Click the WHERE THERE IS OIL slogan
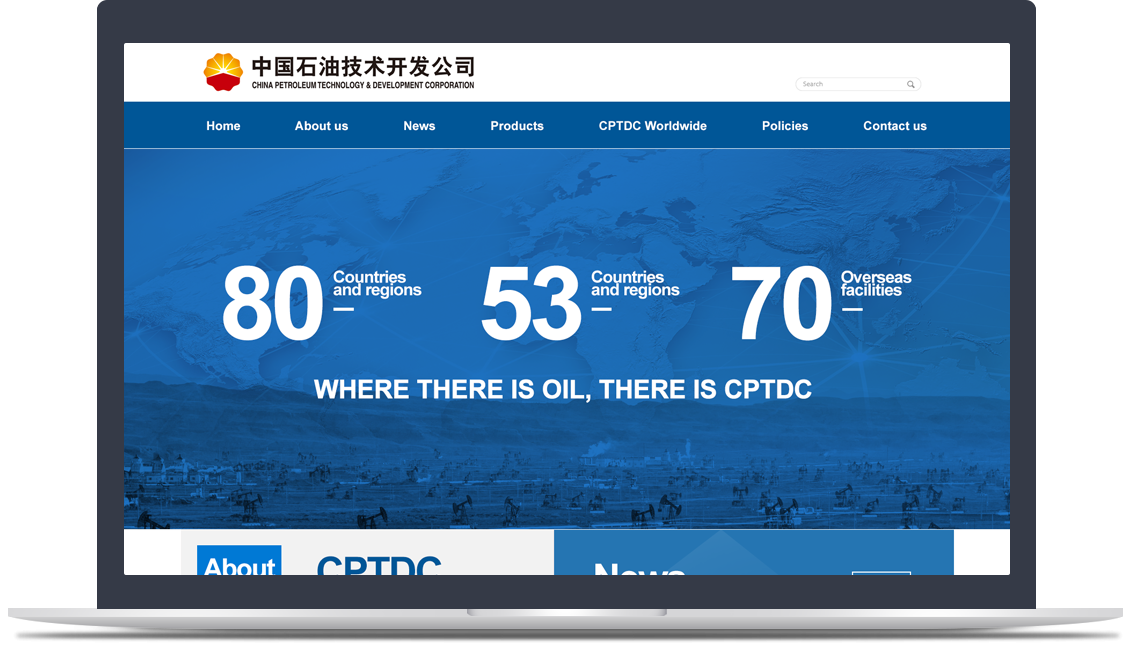 click(x=563, y=389)
